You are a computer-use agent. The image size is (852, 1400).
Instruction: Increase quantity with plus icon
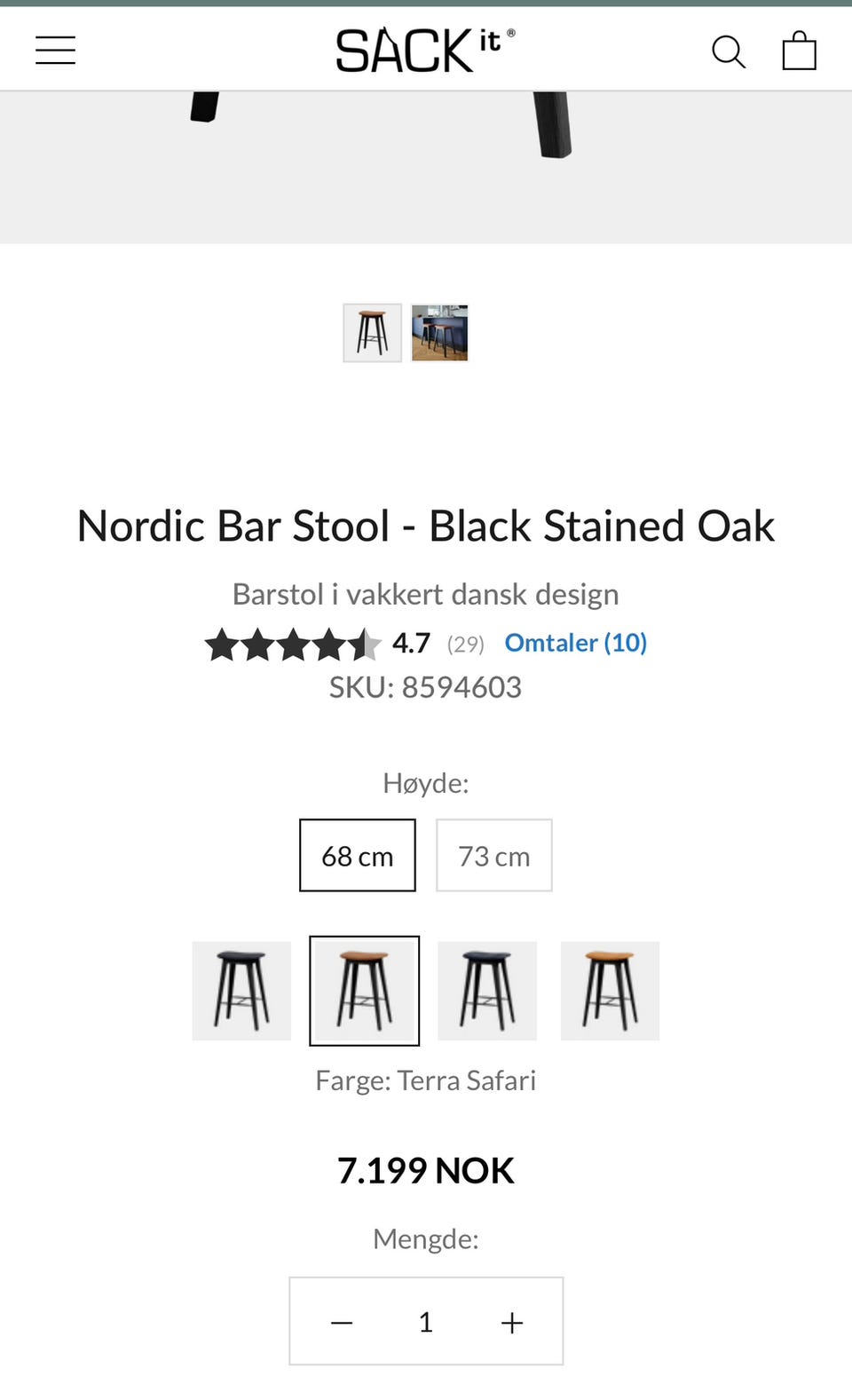pos(512,1323)
